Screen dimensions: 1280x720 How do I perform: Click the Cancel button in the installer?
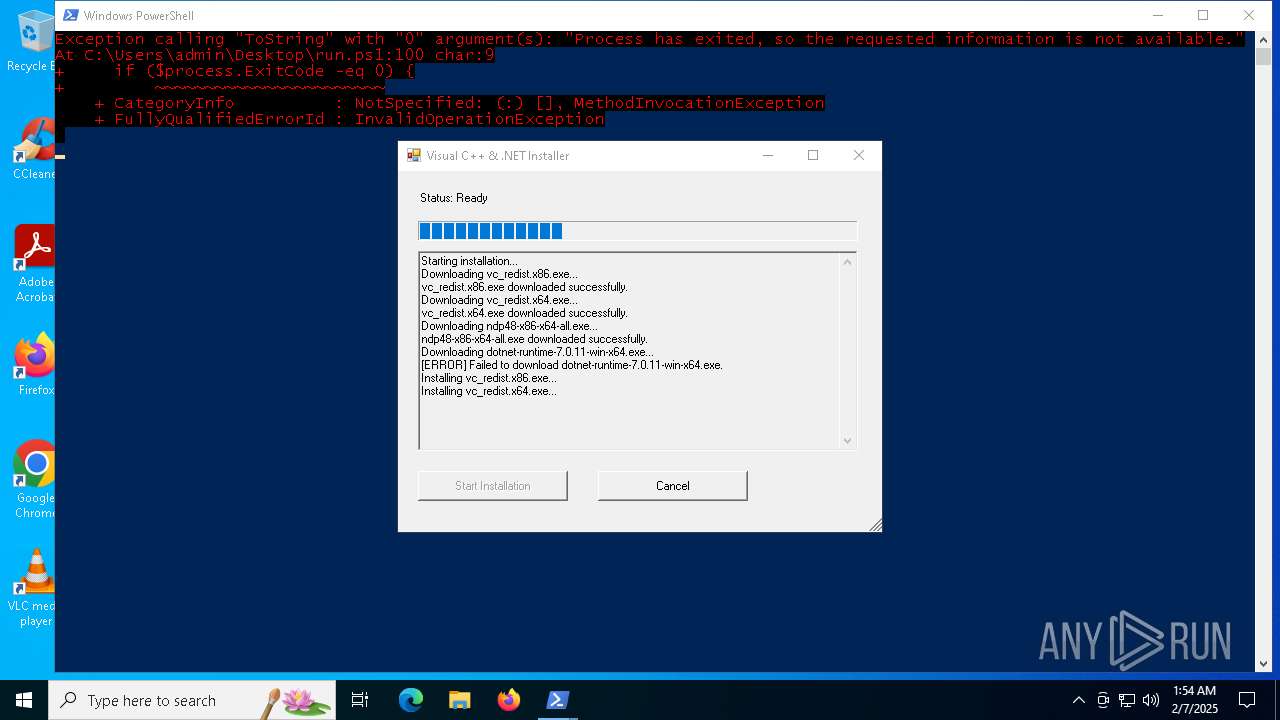tap(672, 485)
